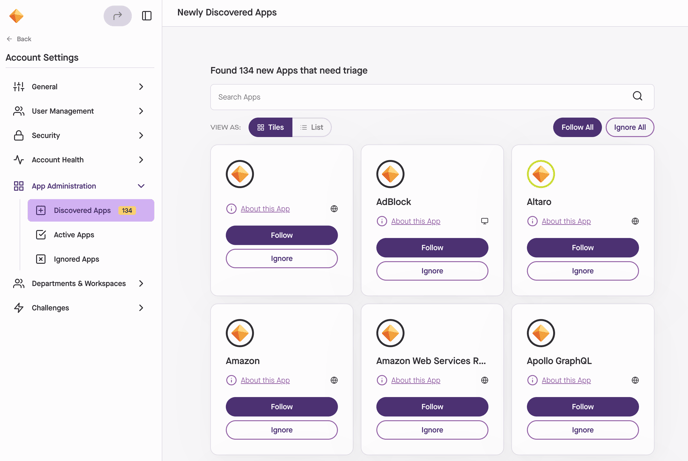Viewport: 688px width, 461px height.
Task: Click the share arrow button in sidebar header
Action: point(118,16)
